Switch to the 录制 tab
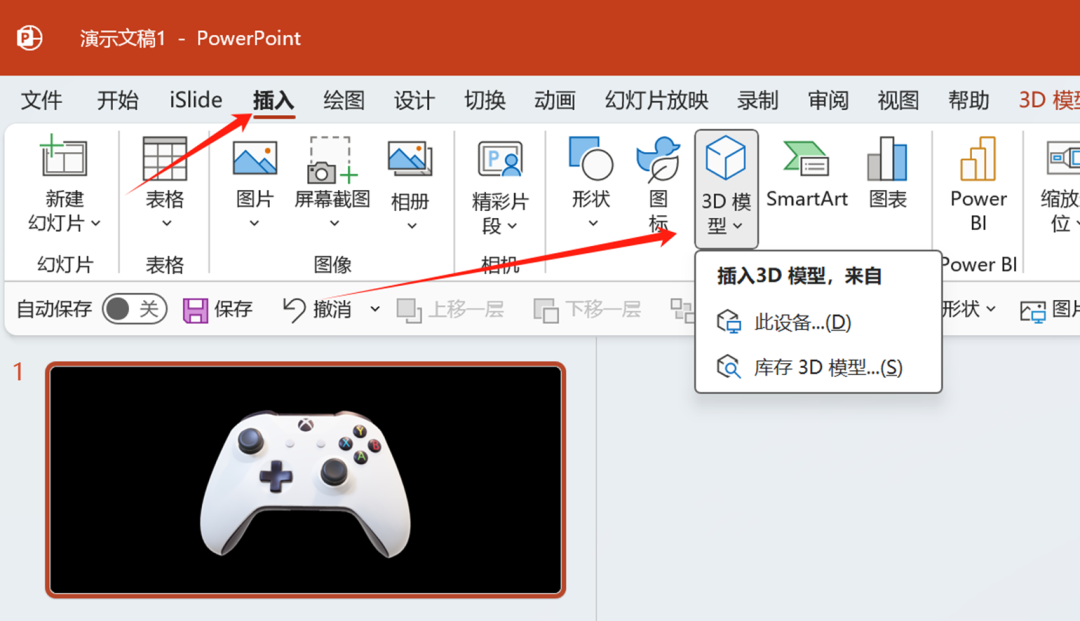1080x621 pixels. 758,101
